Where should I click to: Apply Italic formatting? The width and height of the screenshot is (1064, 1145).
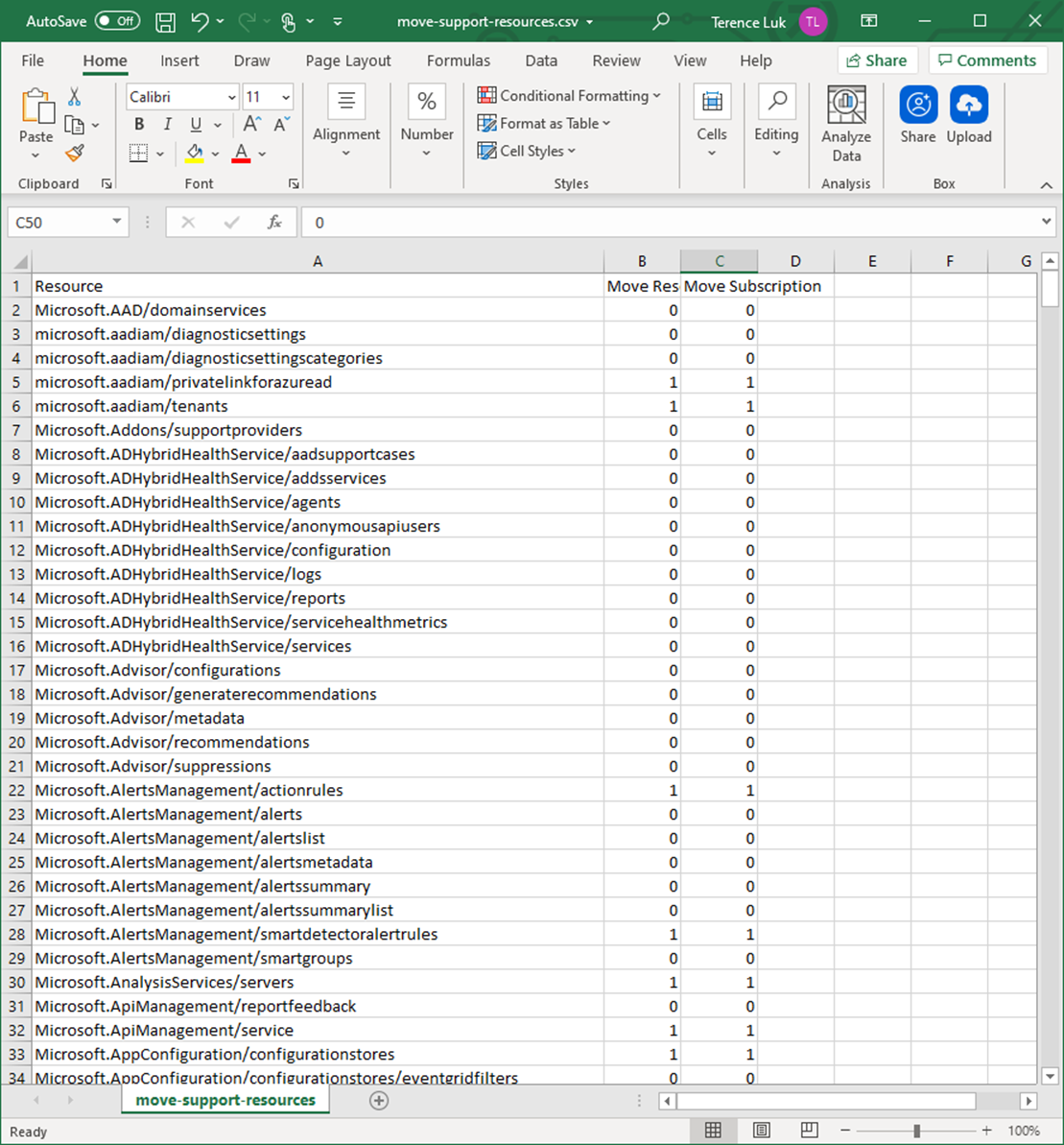point(168,124)
